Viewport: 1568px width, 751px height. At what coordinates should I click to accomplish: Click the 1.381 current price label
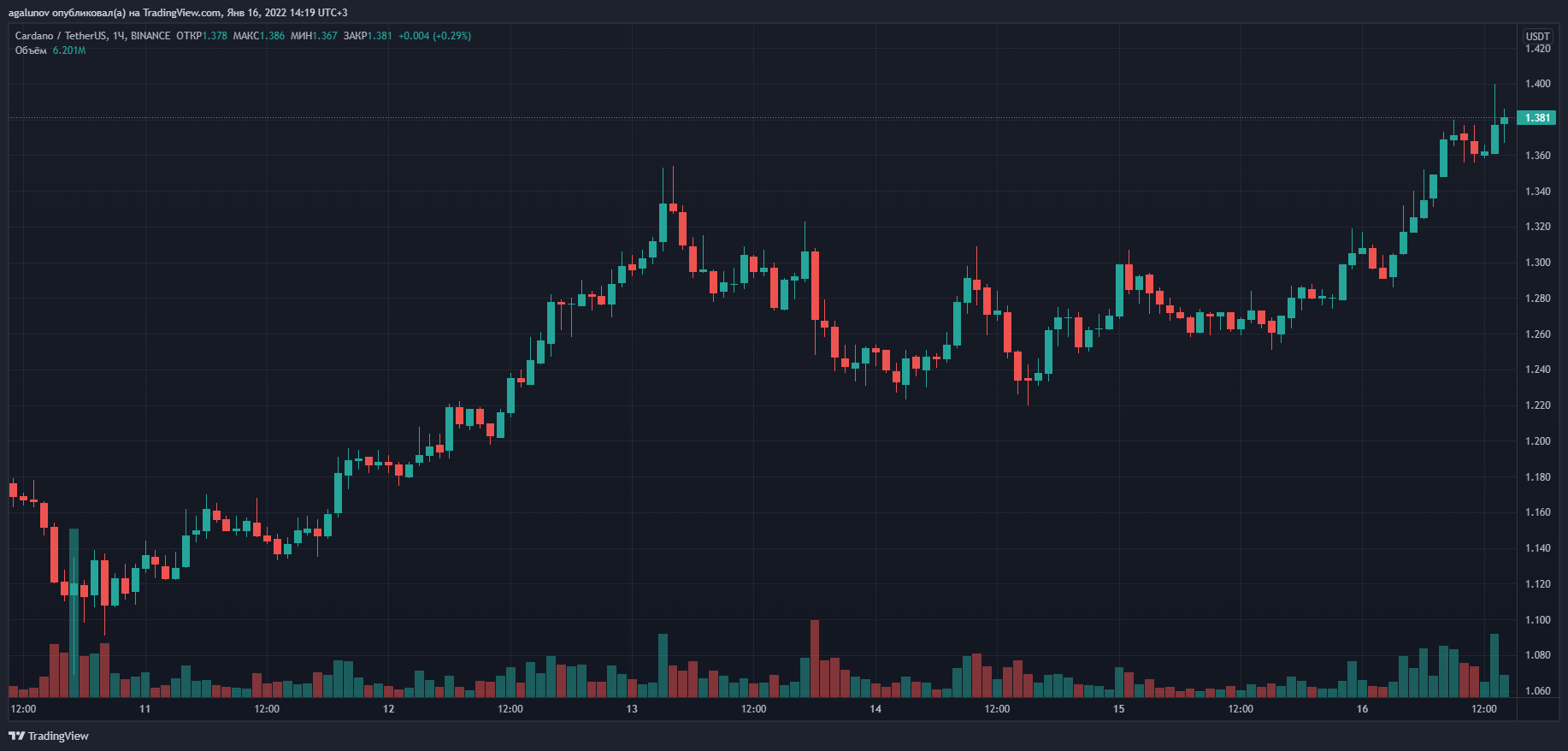click(x=1536, y=118)
